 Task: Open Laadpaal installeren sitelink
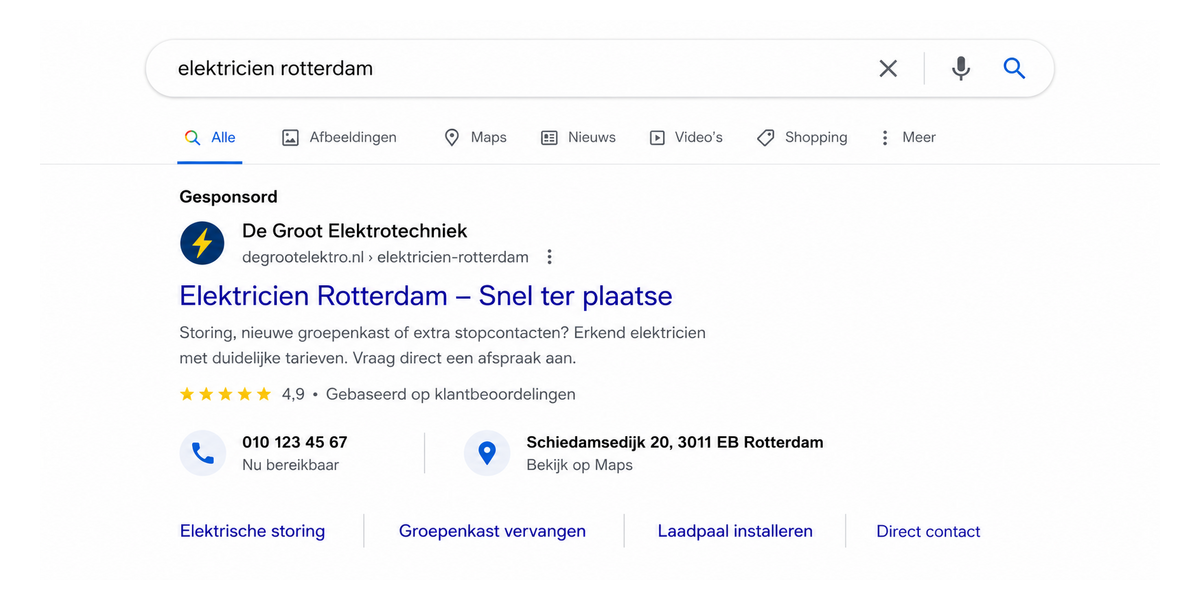point(735,531)
